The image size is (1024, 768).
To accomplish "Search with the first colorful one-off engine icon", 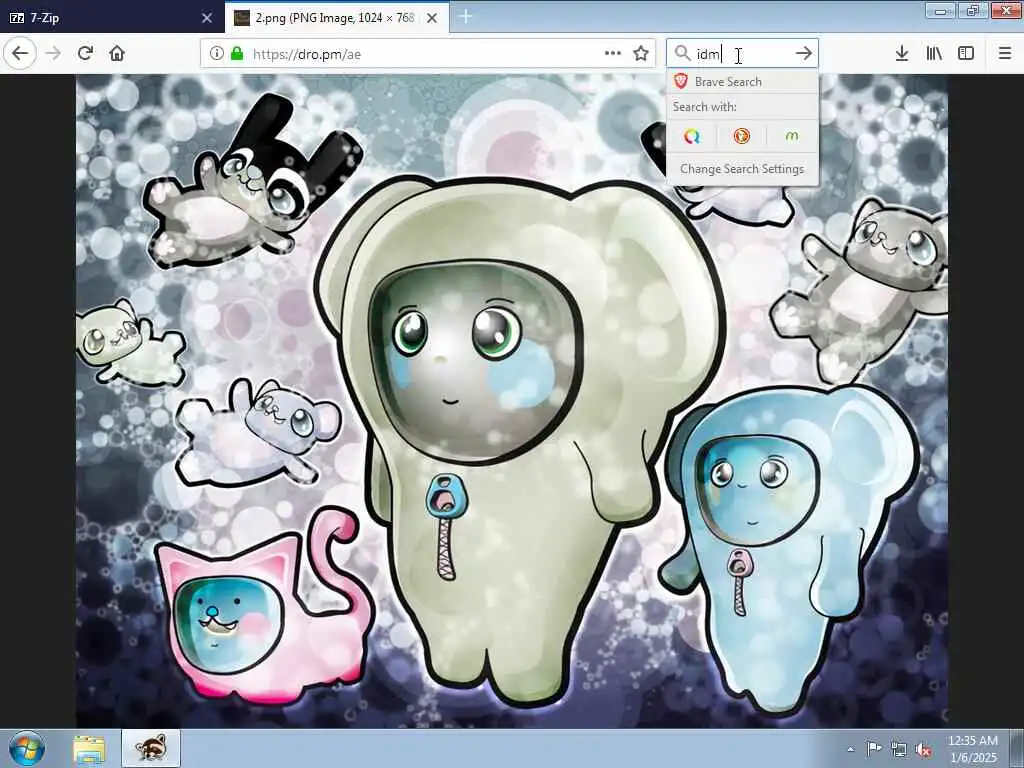I will (x=692, y=136).
